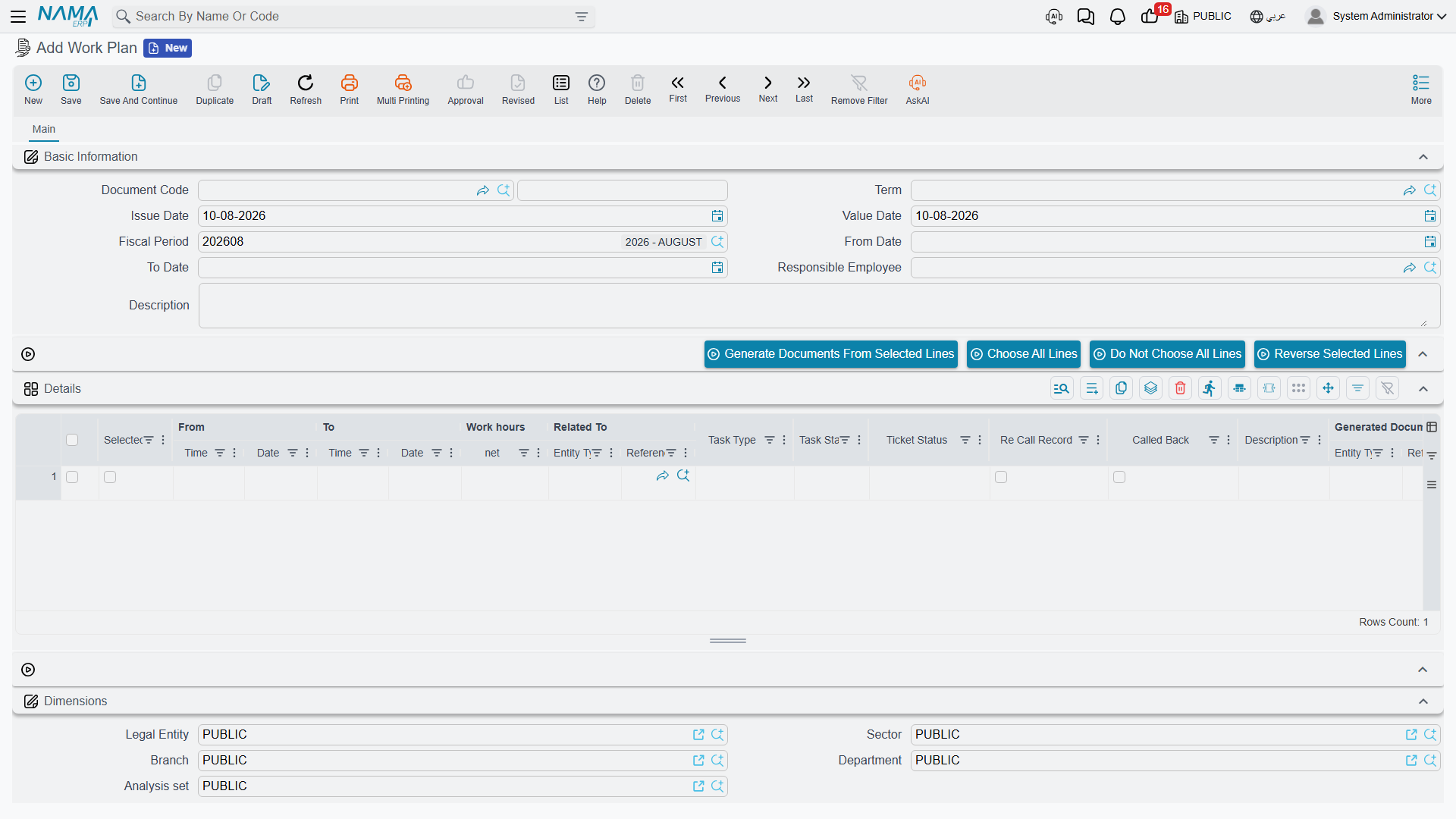Switch language to Arabic

click(1268, 16)
